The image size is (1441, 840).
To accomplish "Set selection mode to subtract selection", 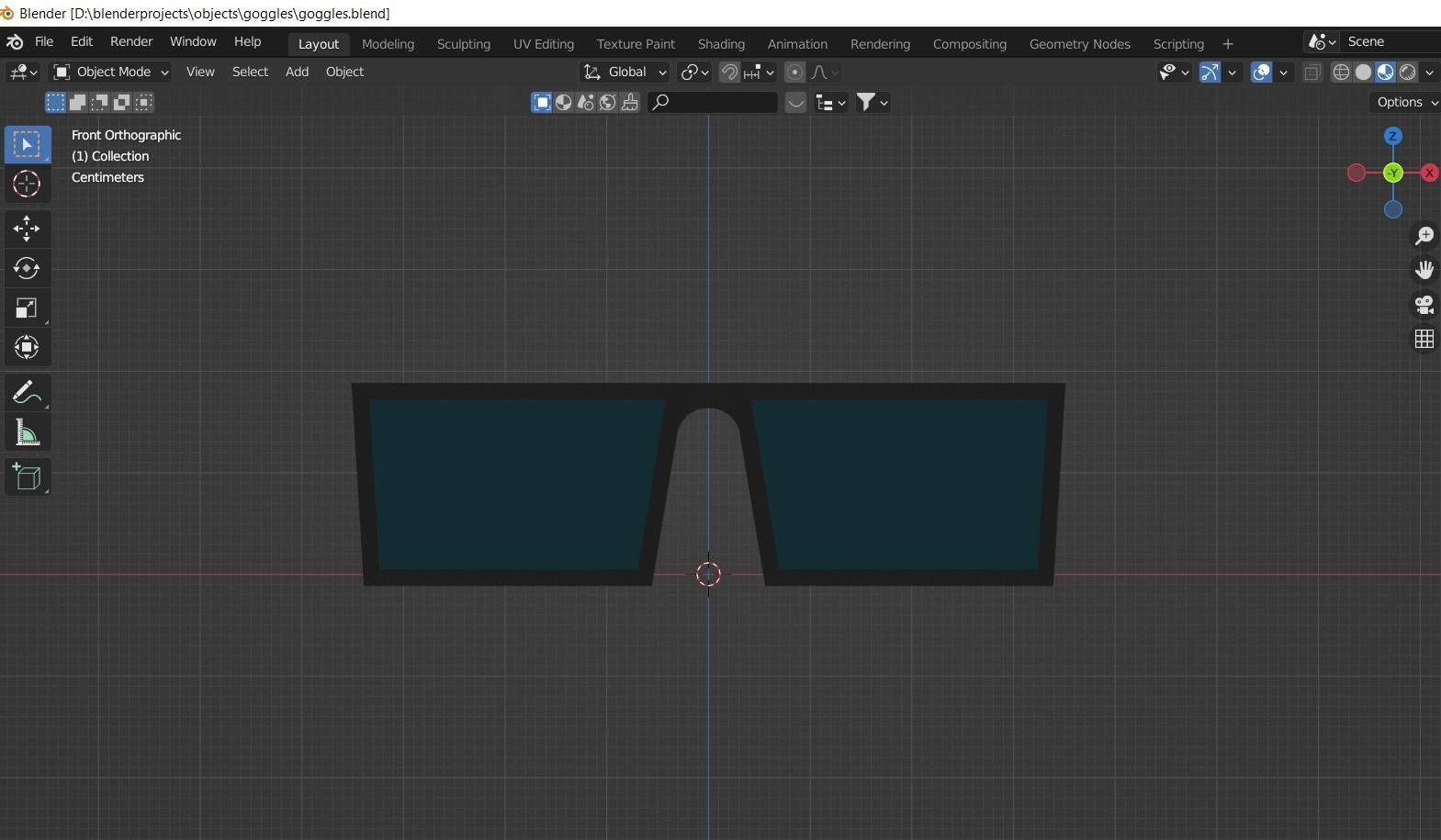I will coord(99,102).
